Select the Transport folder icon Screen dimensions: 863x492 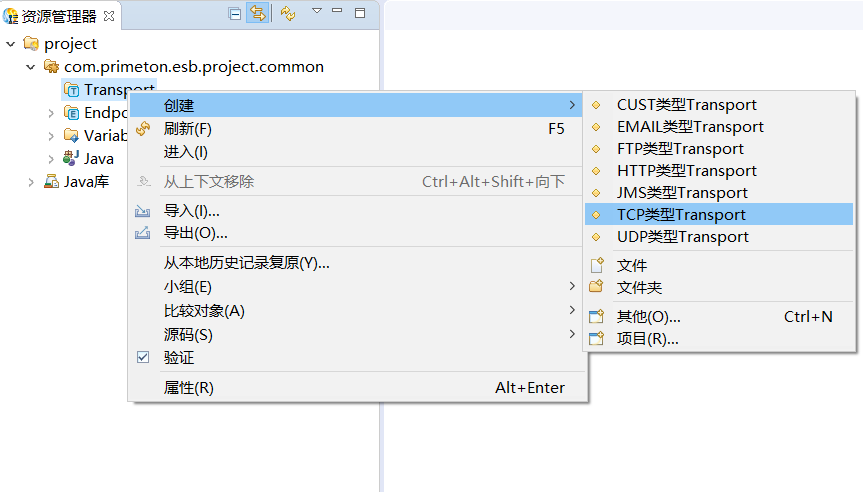pos(71,90)
